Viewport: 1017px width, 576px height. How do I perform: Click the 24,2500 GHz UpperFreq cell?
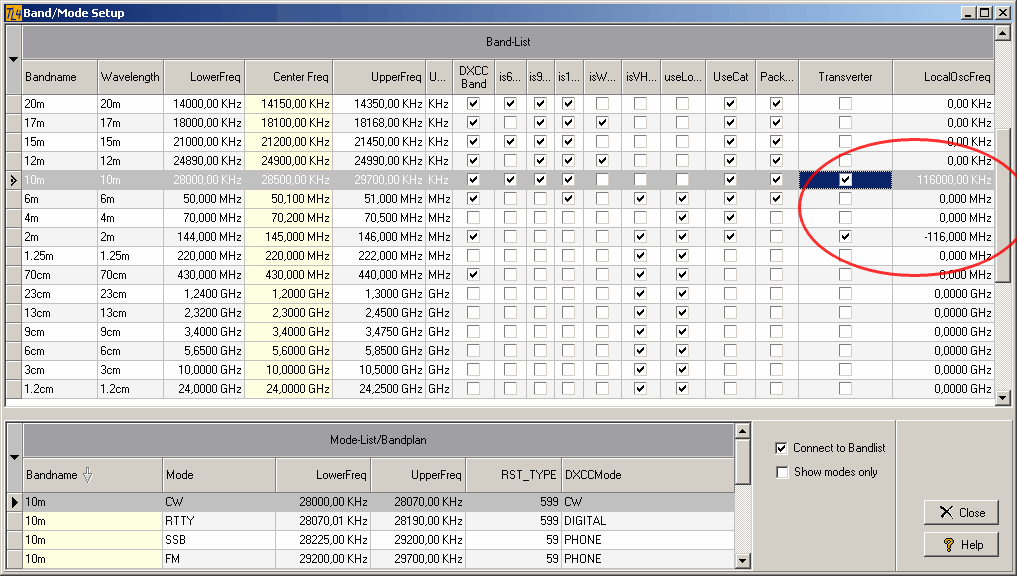(x=379, y=389)
